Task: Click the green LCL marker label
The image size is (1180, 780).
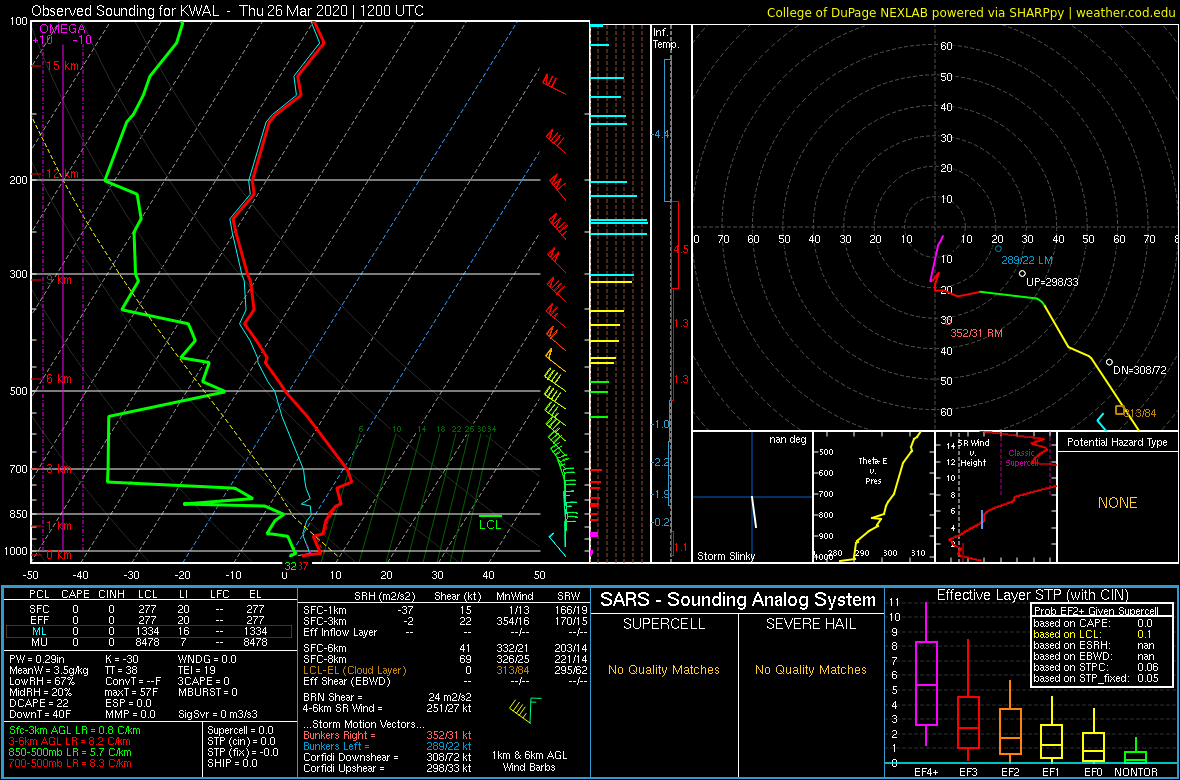Action: tap(491, 524)
